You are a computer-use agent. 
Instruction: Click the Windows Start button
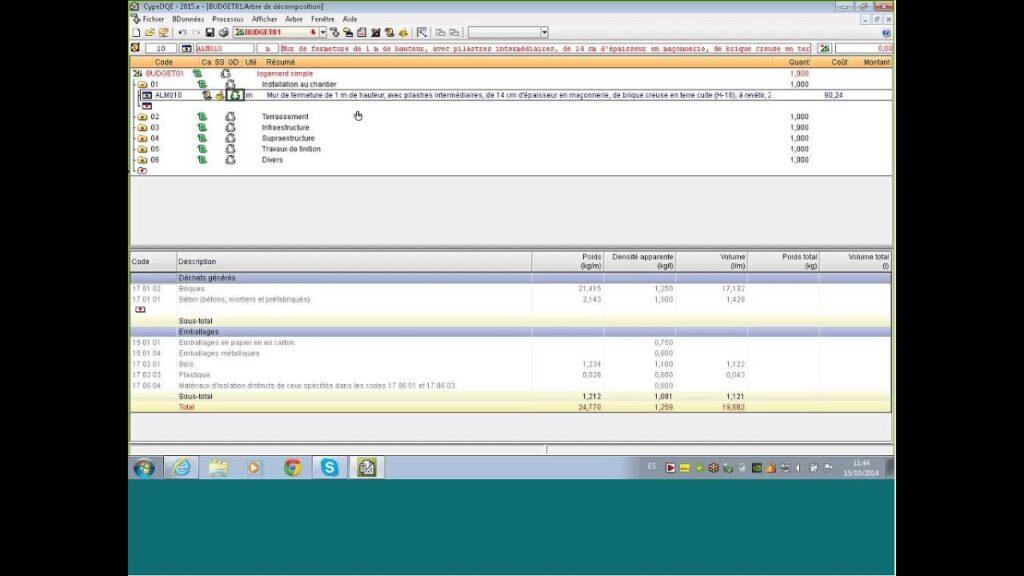pyautogui.click(x=144, y=467)
